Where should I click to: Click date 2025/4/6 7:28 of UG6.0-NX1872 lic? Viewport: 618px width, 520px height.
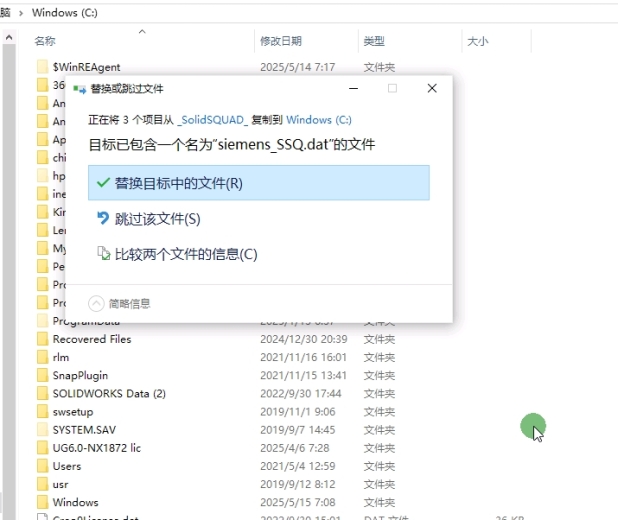pyautogui.click(x=294, y=448)
